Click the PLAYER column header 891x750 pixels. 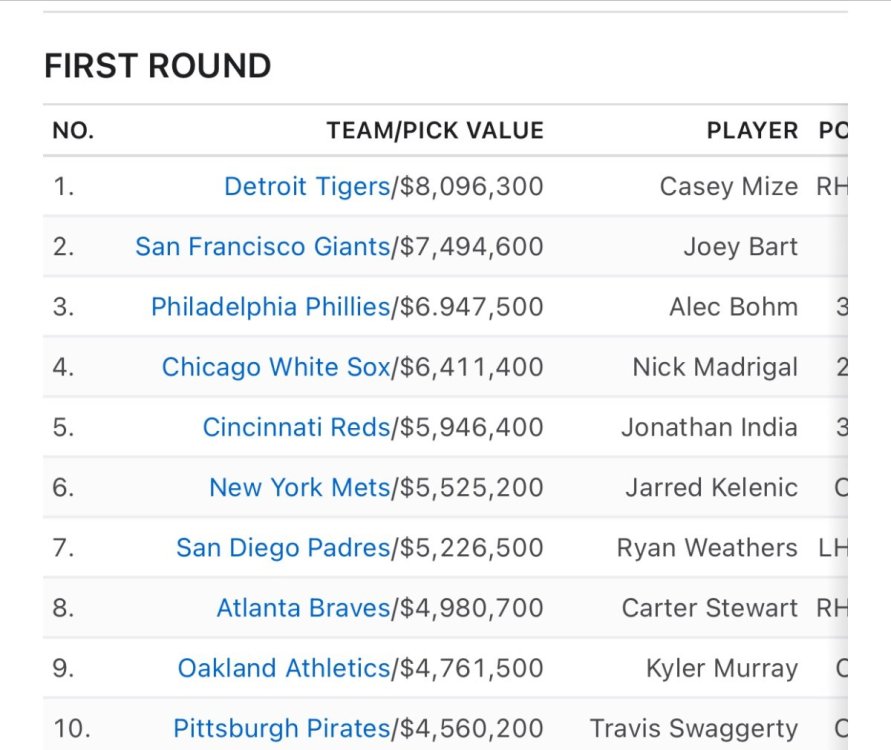tap(752, 131)
